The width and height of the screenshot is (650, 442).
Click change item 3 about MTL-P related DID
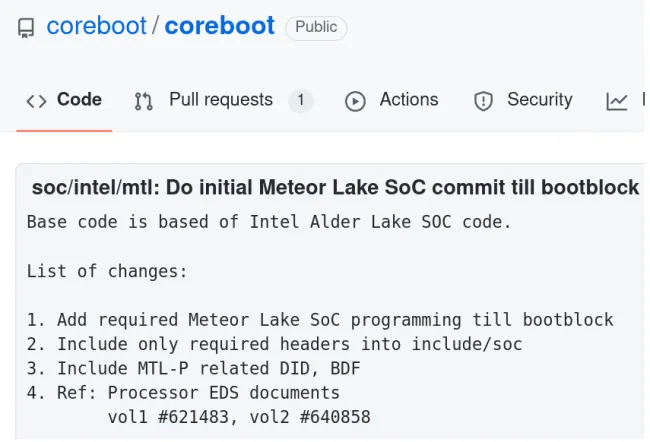[194, 368]
